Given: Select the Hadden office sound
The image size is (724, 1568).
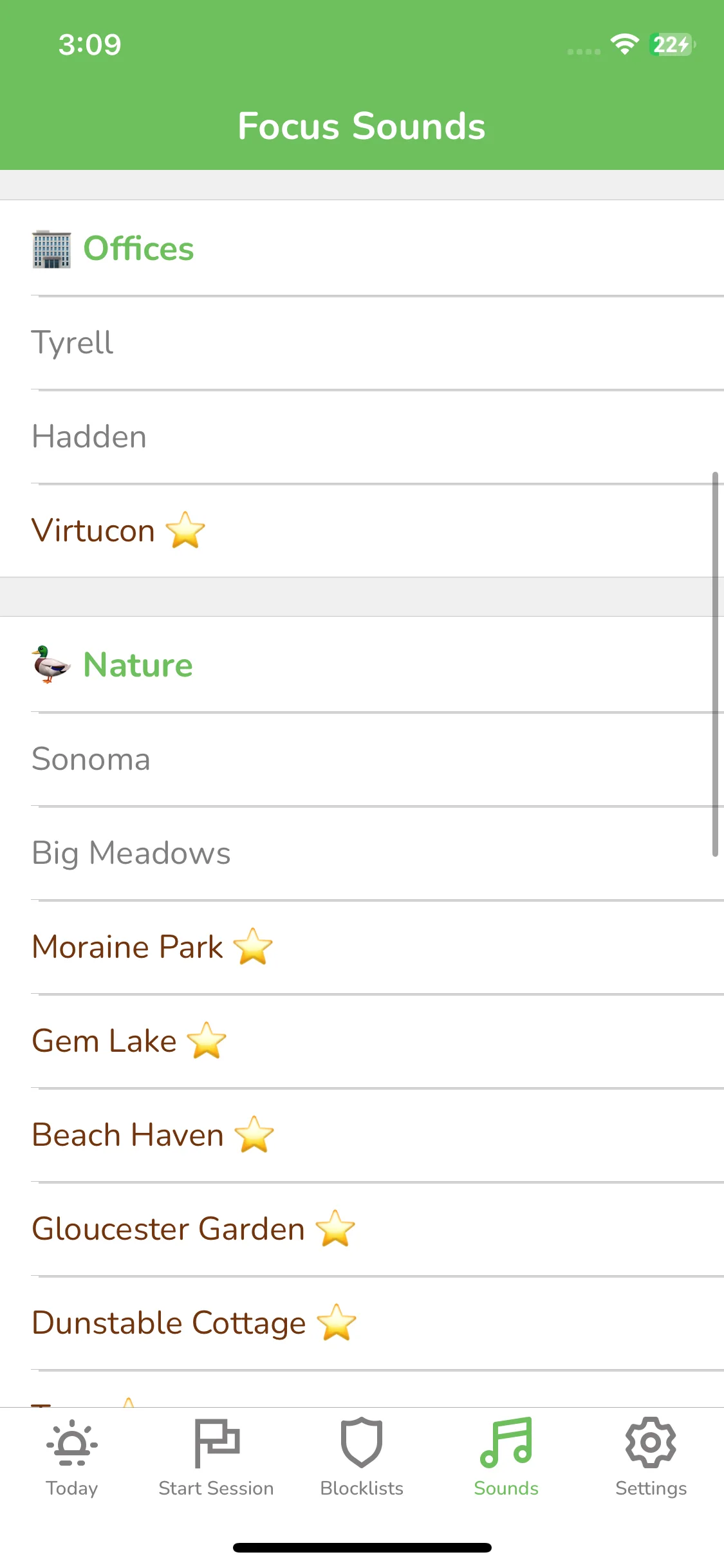Looking at the screenshot, I should 362,437.
